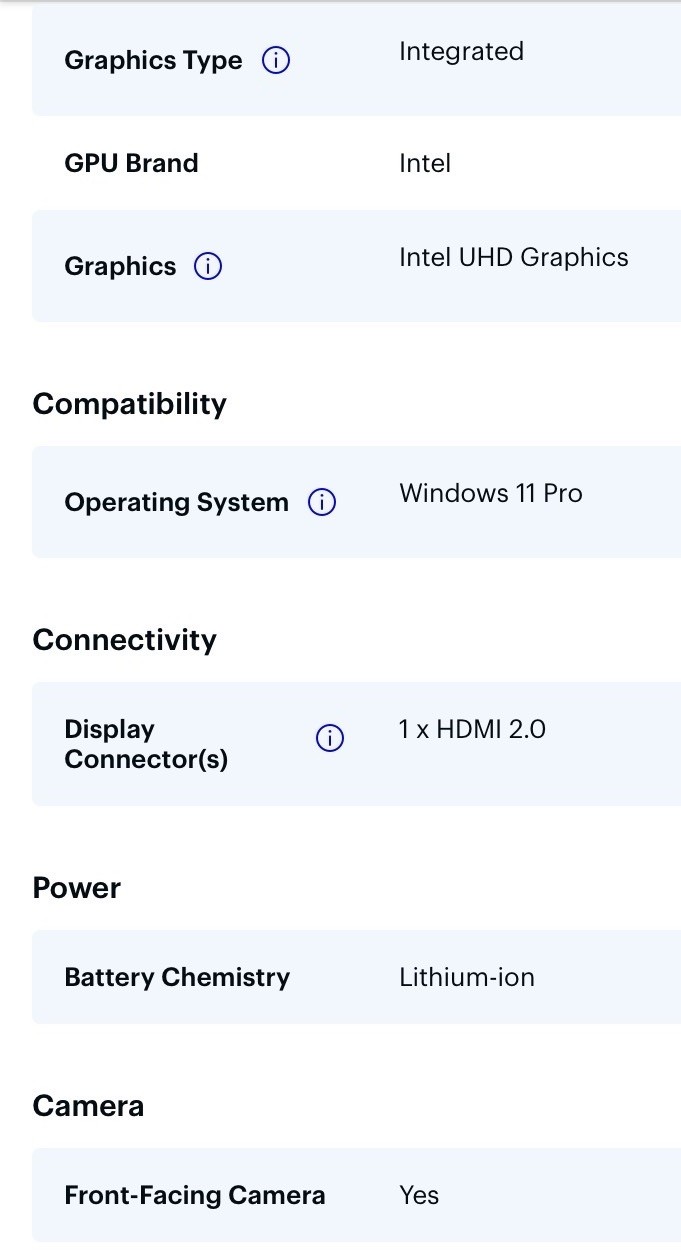Click the Compatibility section heading
This screenshot has height=1259, width=681.
click(x=130, y=404)
